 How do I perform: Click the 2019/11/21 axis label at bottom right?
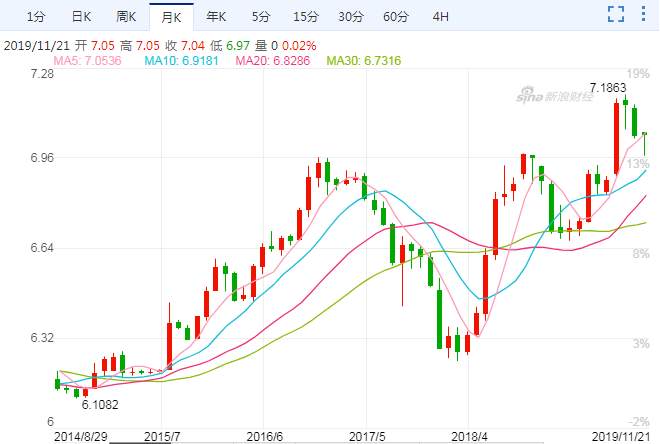[x=621, y=437]
